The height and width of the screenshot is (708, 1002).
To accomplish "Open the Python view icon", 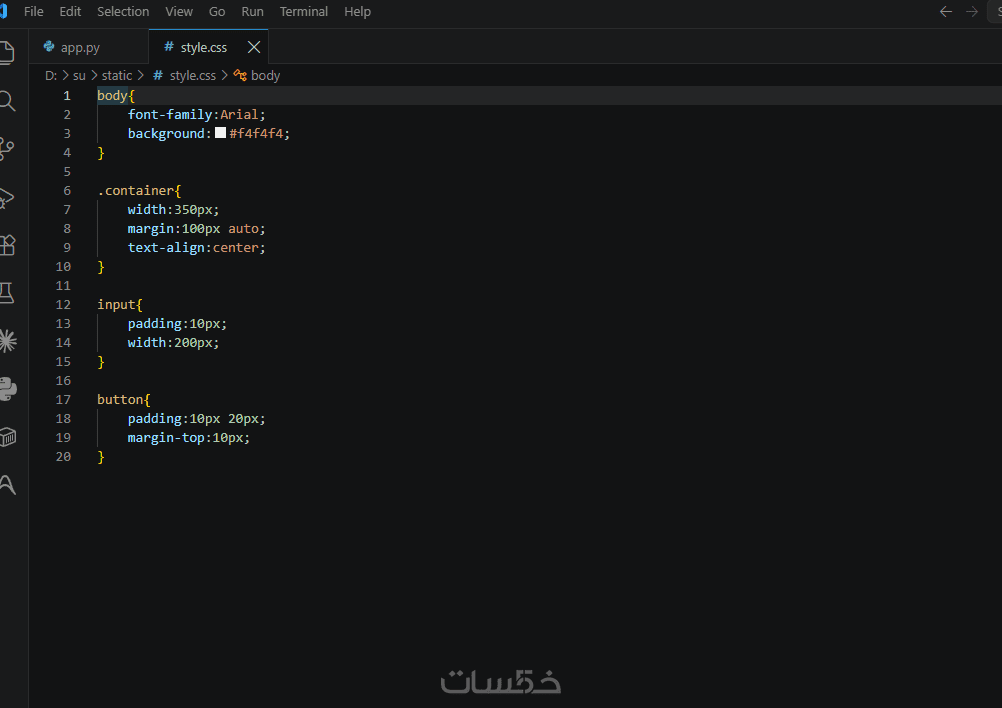I will click(x=8, y=389).
